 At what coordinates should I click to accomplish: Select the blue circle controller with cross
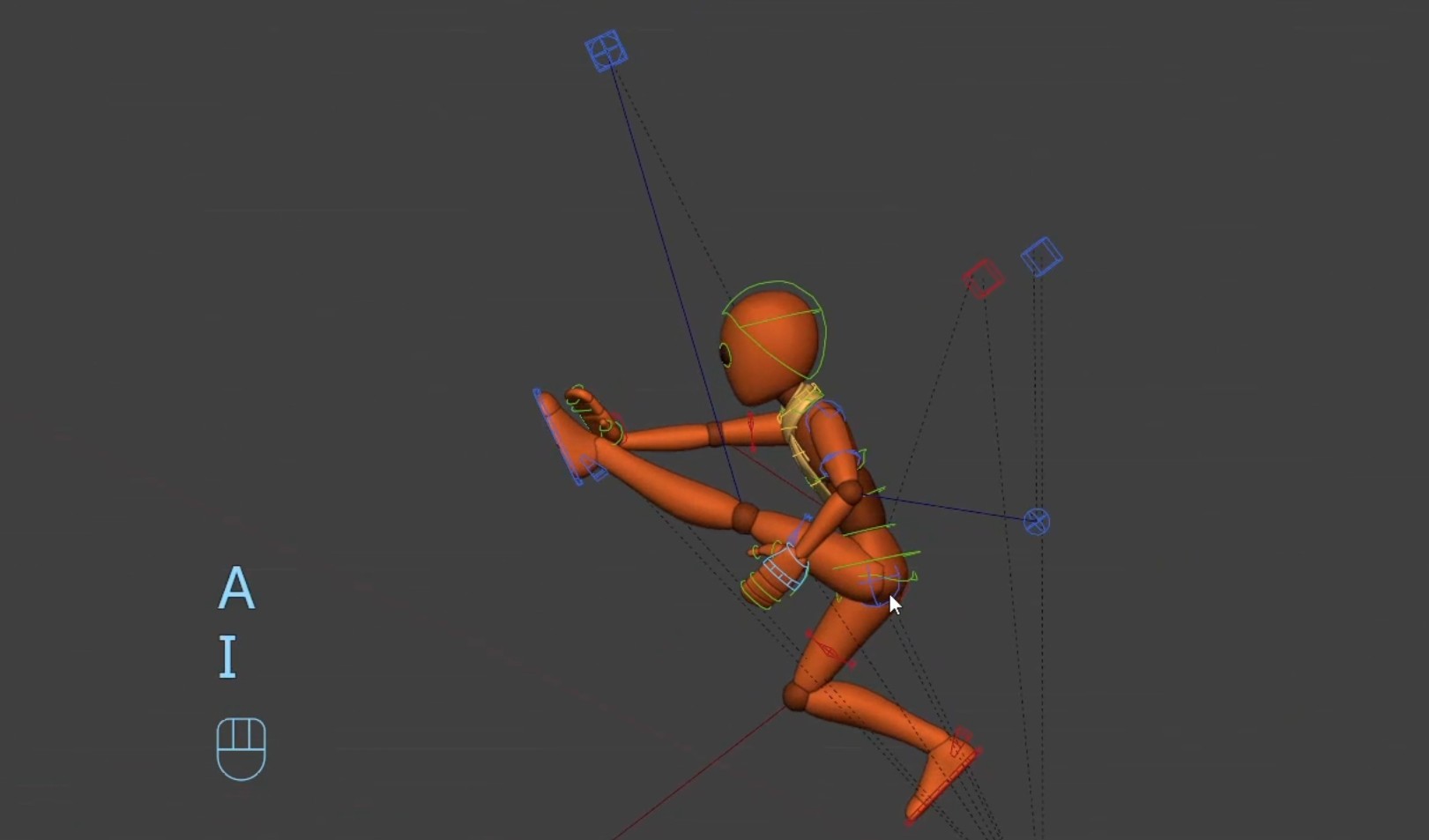pos(1037,522)
